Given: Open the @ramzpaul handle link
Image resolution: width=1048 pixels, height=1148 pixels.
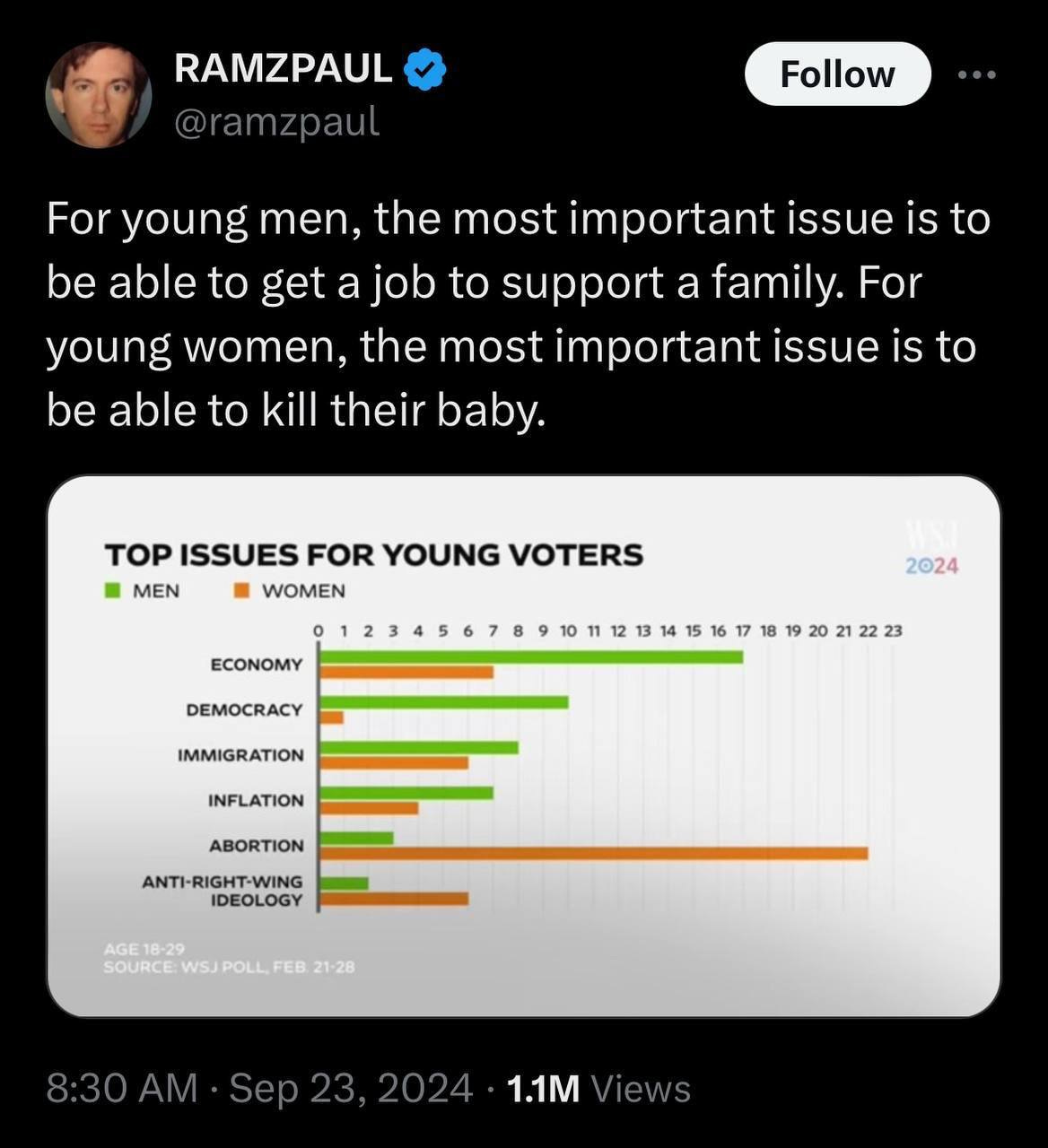Looking at the screenshot, I should tap(276, 121).
